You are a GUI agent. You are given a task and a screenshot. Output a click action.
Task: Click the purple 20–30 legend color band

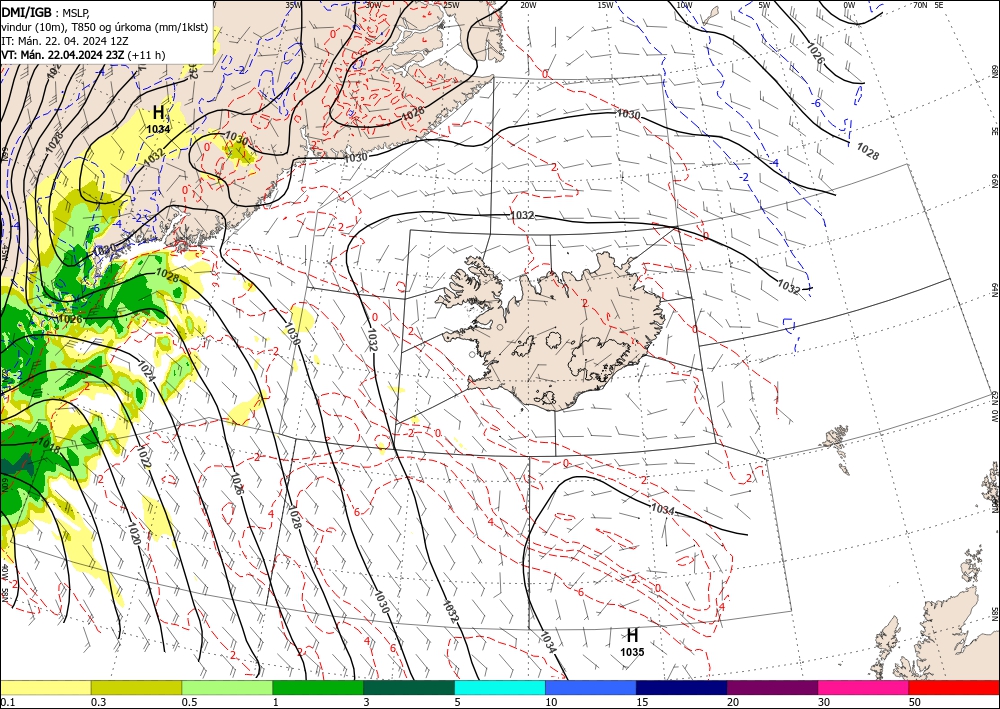coord(772,687)
